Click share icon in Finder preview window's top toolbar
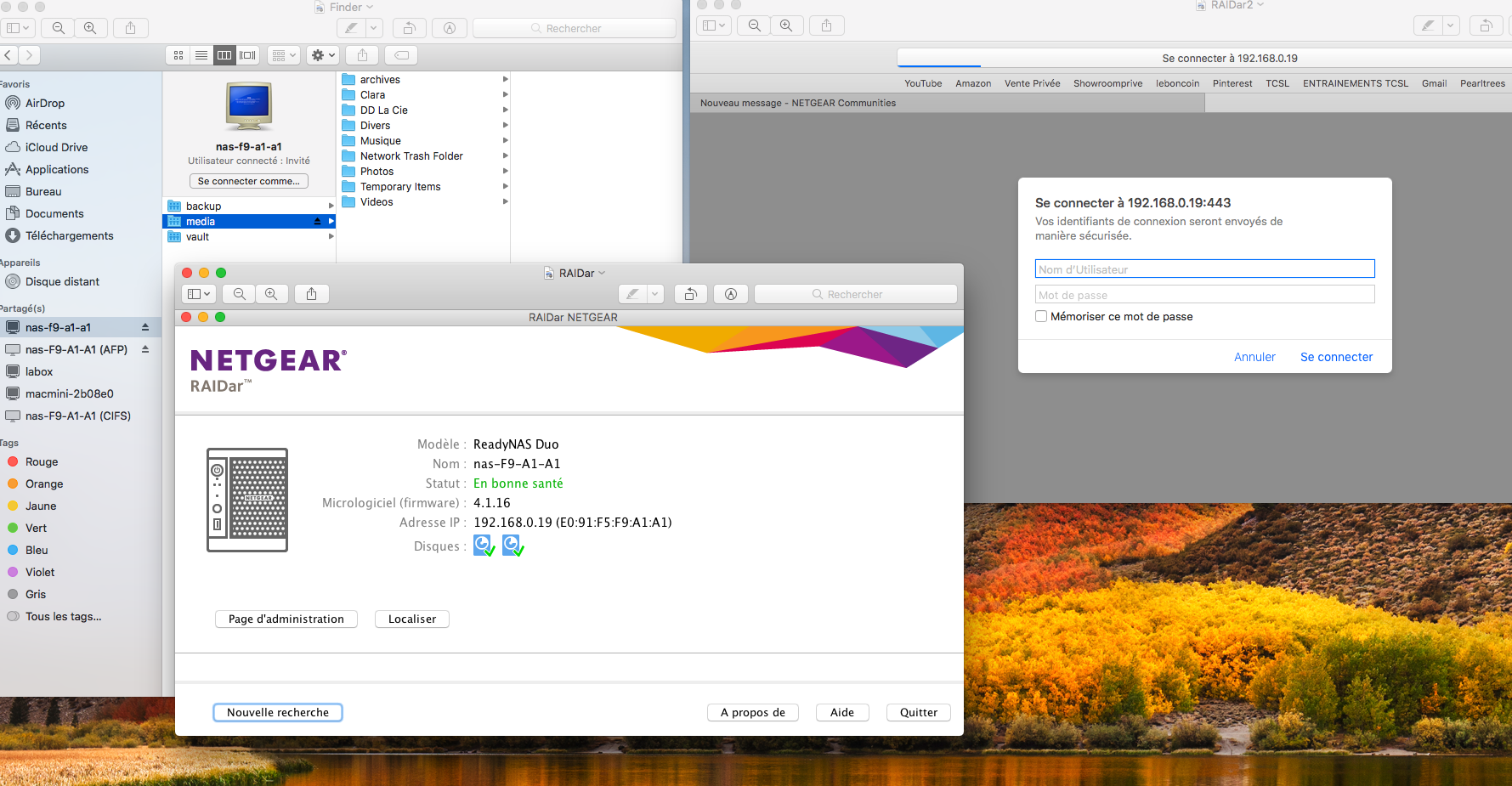1512x786 pixels. [130, 28]
